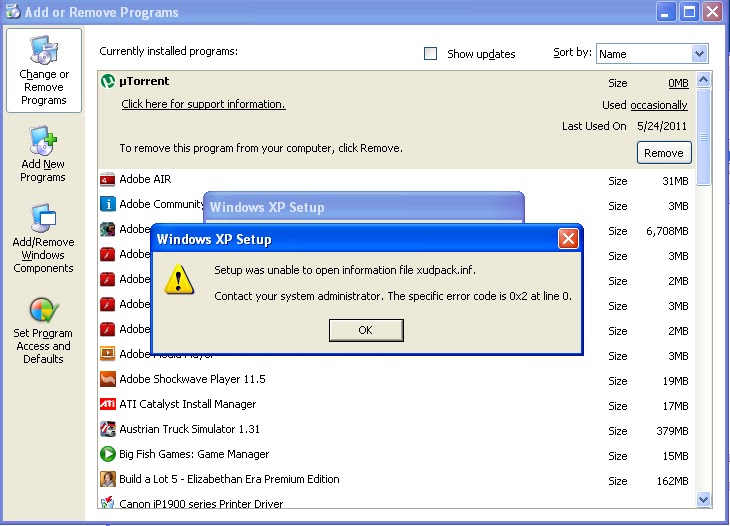
Task: Close the Windows XP Setup error dialog
Action: point(568,239)
